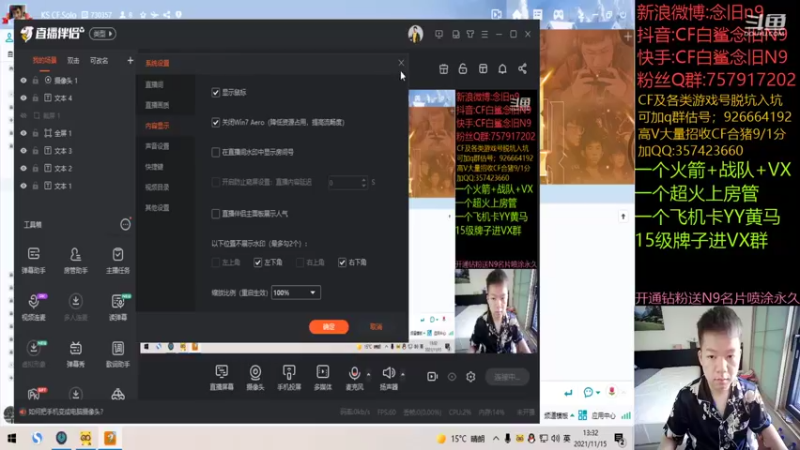The image size is (800, 450).
Task: Confirm settings with orange 确定 button
Action: point(329,327)
